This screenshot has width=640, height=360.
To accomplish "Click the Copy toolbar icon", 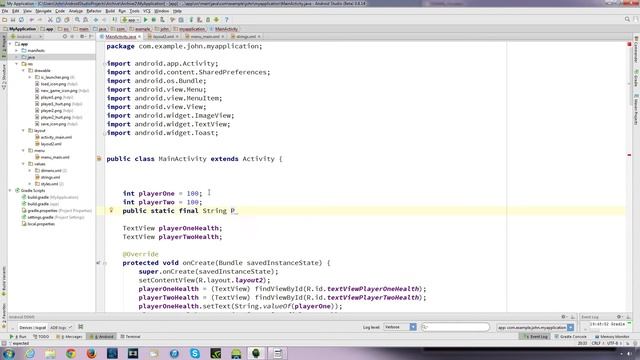I will point(58,20).
